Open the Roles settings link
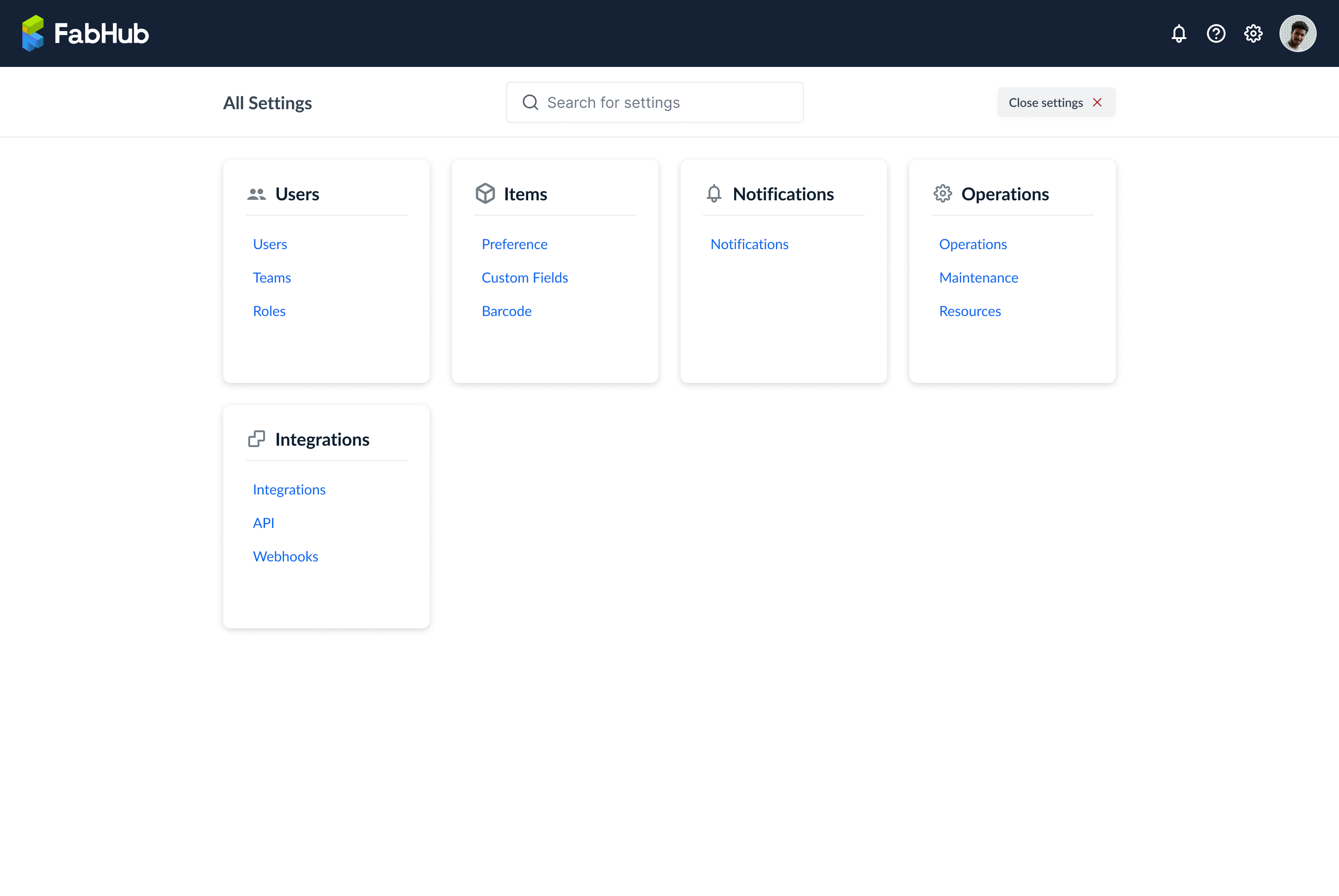This screenshot has width=1339, height=896. [x=269, y=311]
